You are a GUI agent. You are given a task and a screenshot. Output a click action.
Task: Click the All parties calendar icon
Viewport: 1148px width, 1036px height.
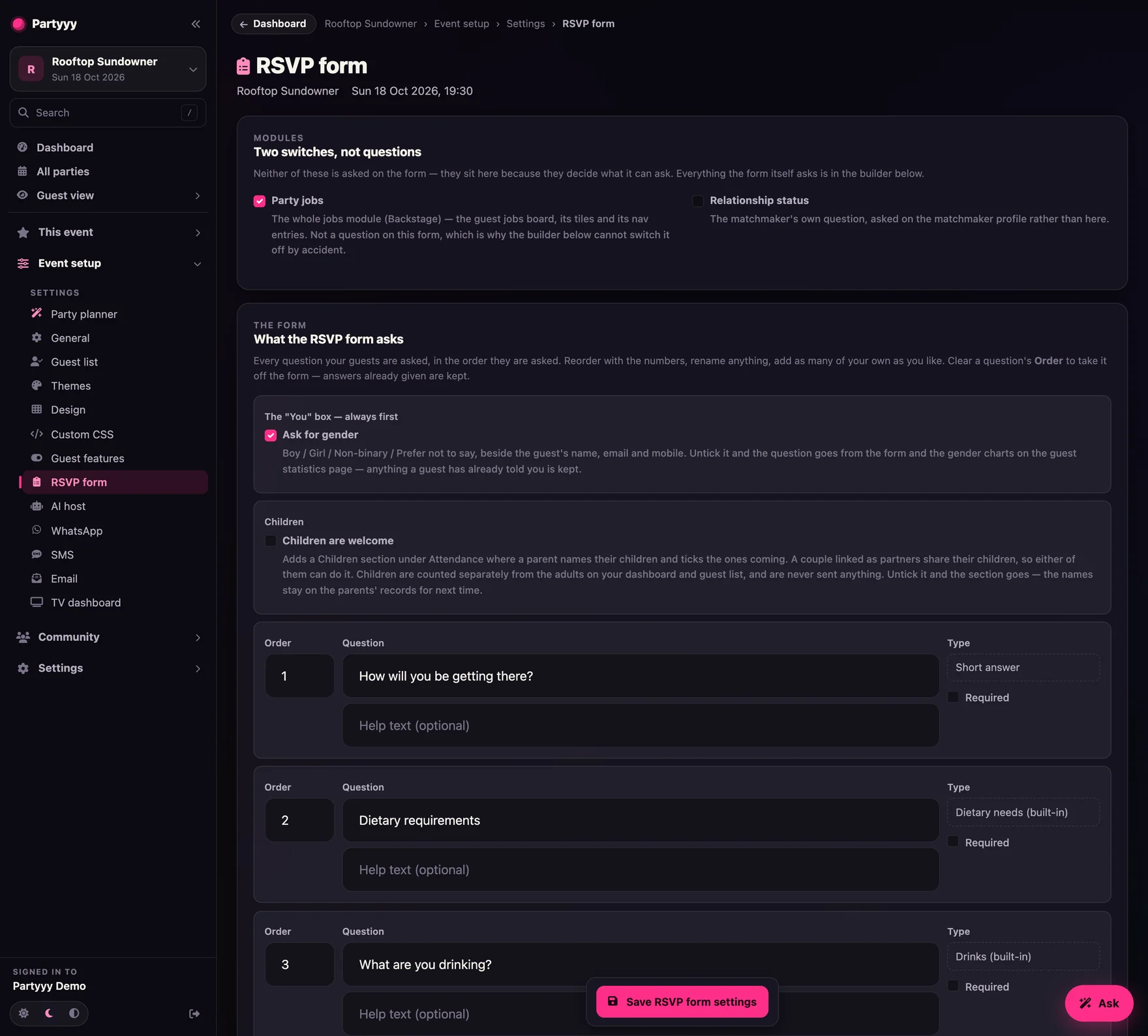[x=22, y=171]
